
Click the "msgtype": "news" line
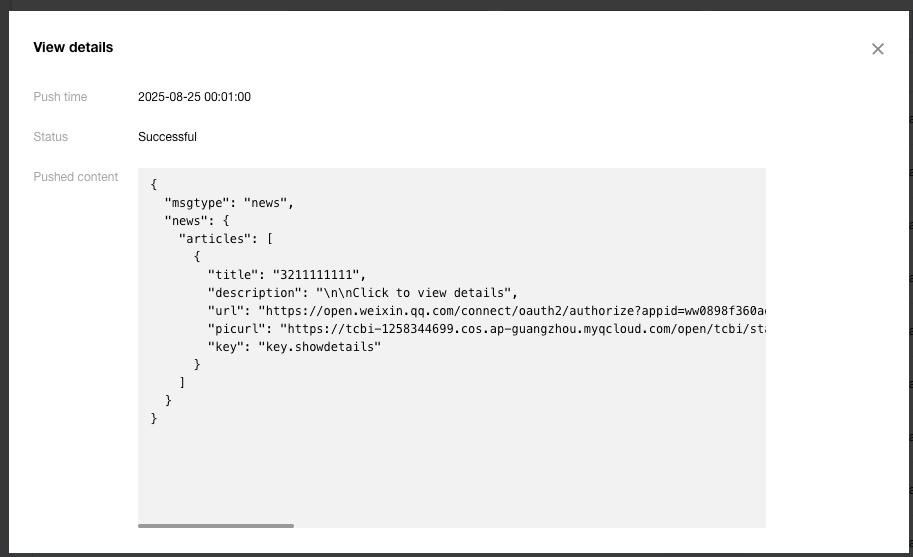click(229, 203)
